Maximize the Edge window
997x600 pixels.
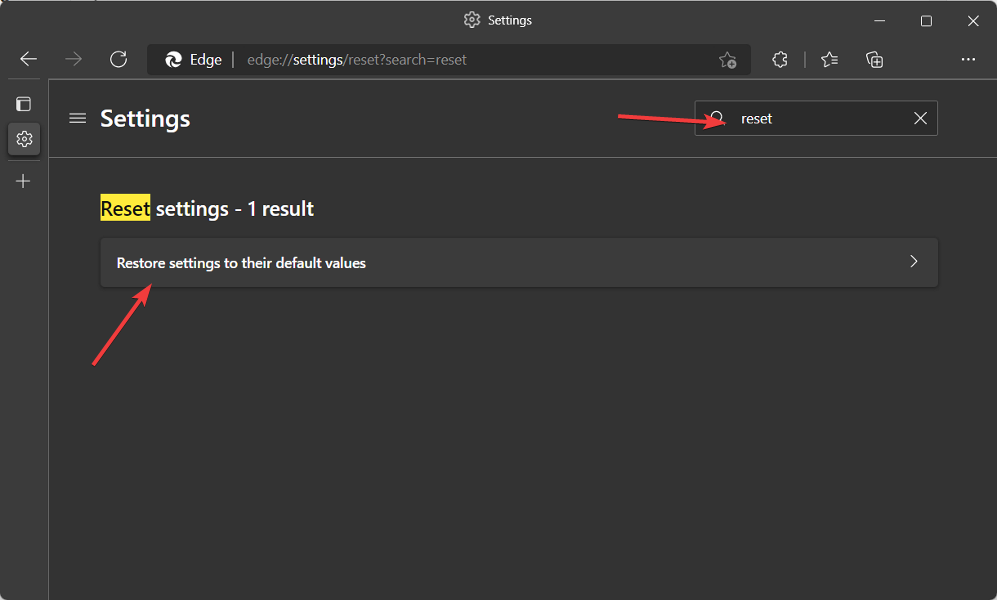[926, 21]
